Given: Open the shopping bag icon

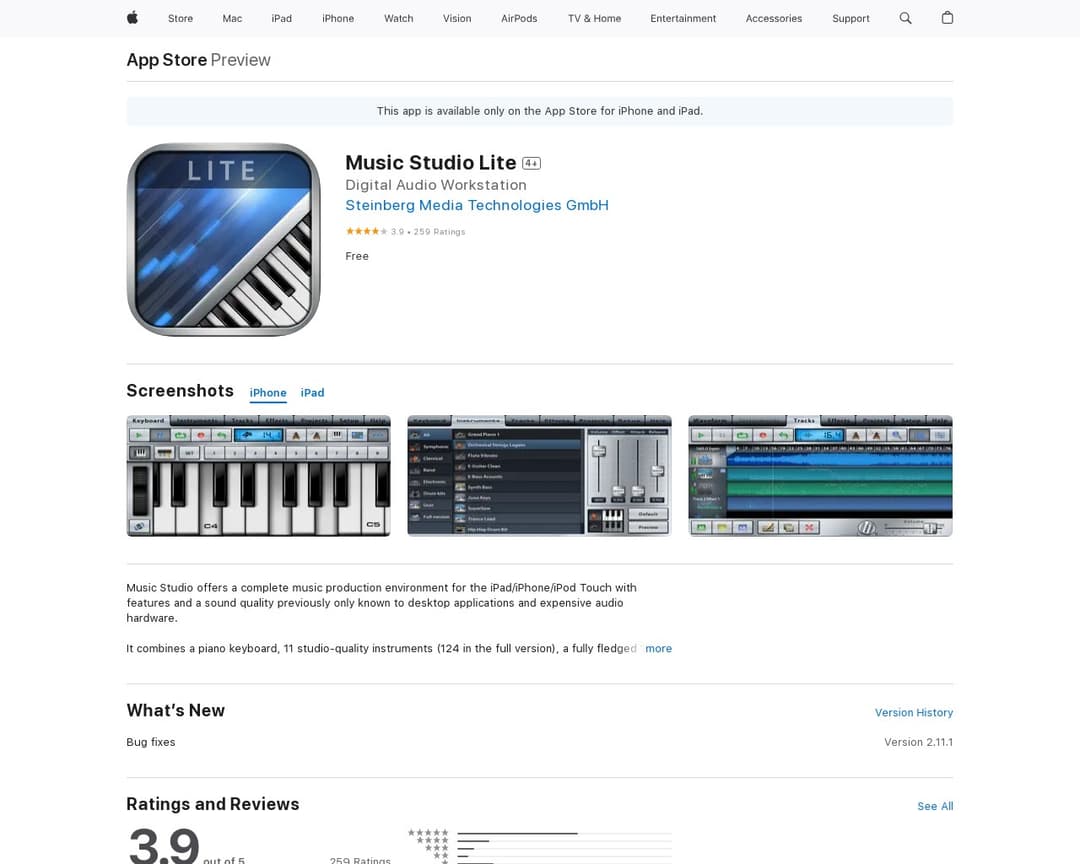Looking at the screenshot, I should [x=947, y=18].
